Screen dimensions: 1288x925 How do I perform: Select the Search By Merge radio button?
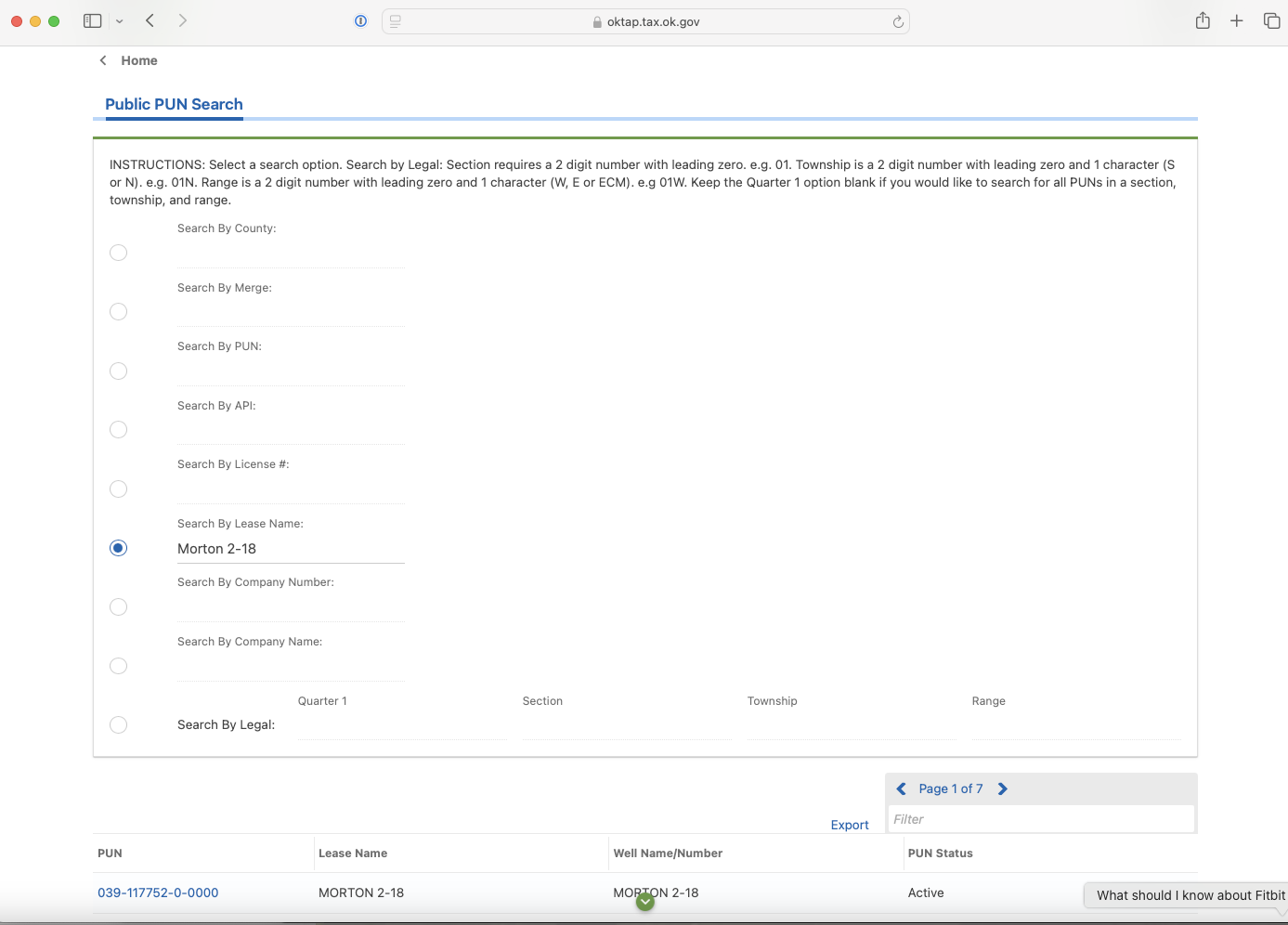118,312
